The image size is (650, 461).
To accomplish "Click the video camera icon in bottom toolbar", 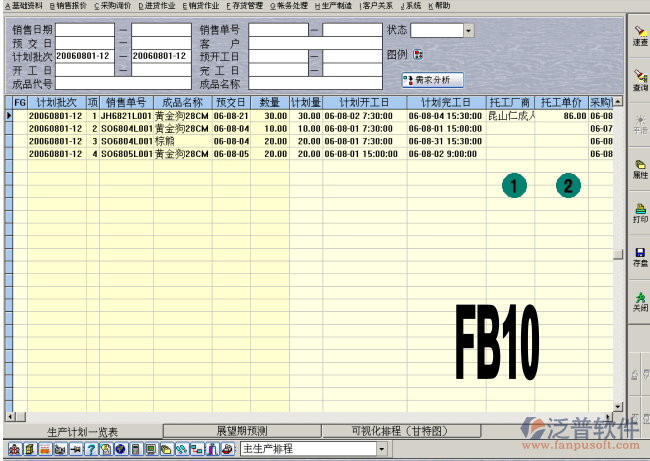I will click(61, 449).
